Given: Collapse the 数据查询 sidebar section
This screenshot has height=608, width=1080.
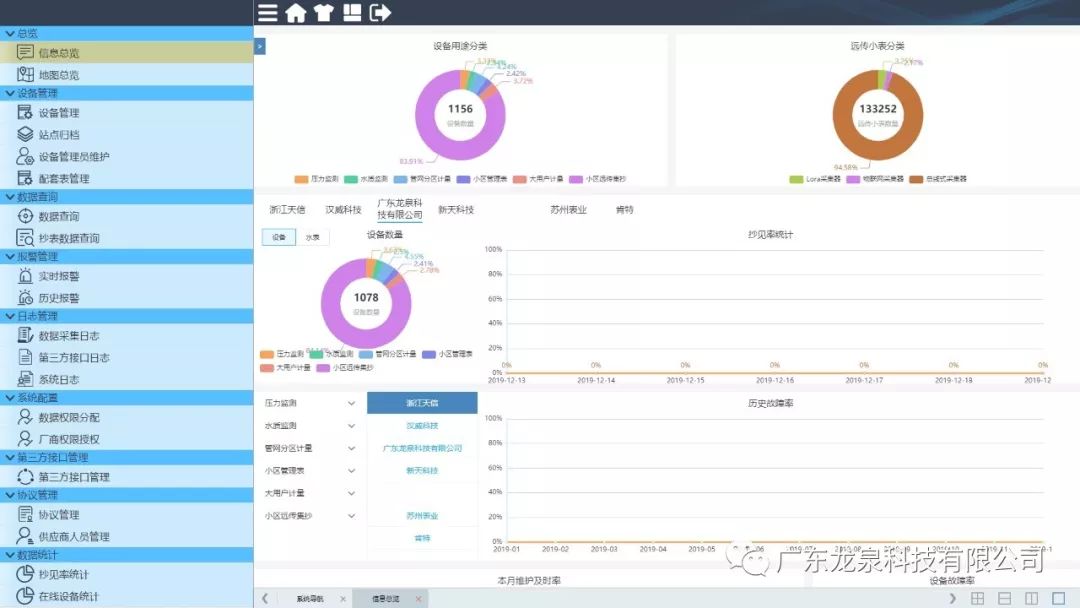Looking at the screenshot, I should pos(10,197).
